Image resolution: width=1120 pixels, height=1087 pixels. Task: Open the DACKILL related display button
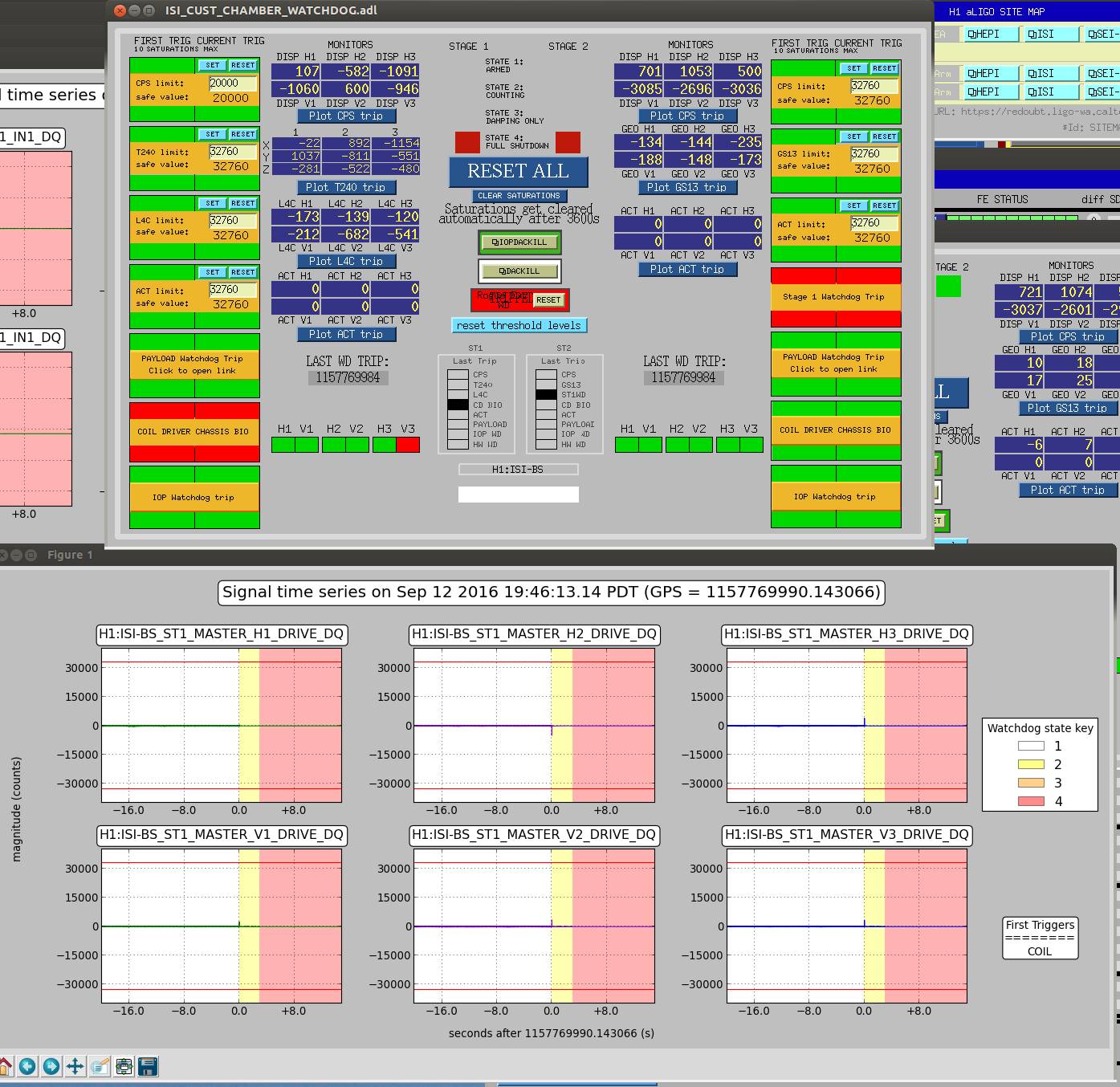(519, 271)
